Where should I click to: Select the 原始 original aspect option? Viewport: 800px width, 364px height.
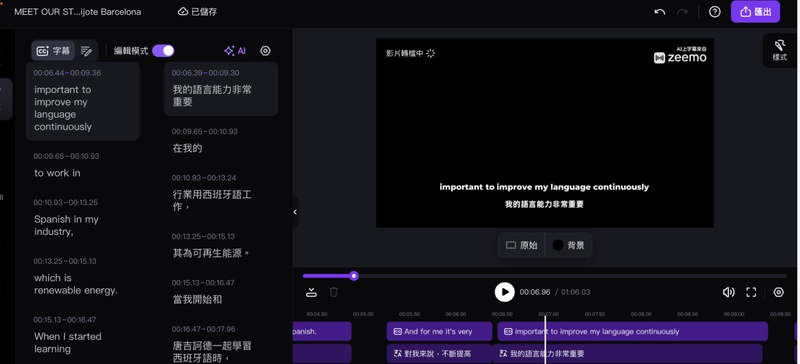pyautogui.click(x=521, y=245)
